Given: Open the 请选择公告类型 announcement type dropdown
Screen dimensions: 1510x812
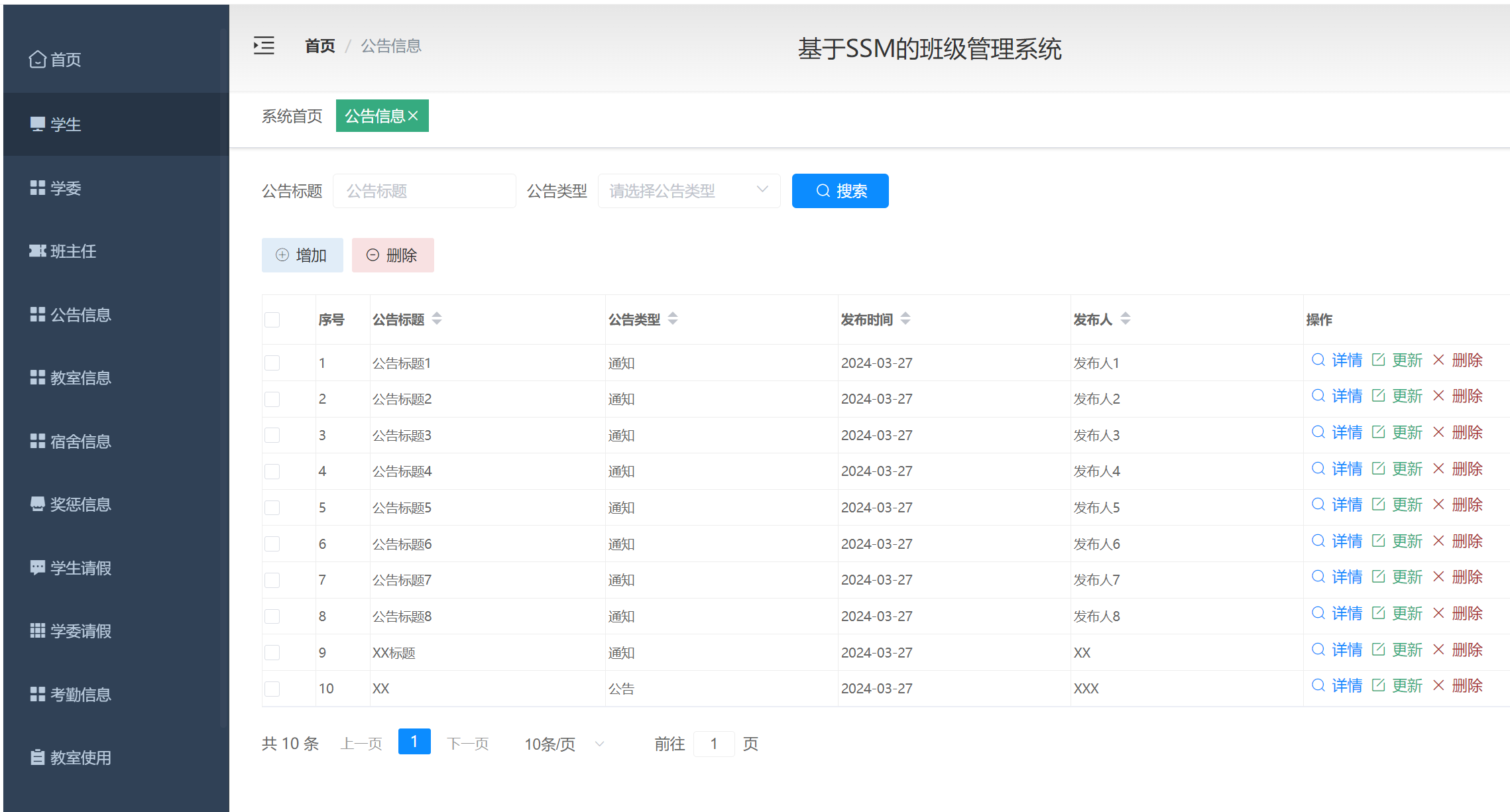Looking at the screenshot, I should point(689,190).
